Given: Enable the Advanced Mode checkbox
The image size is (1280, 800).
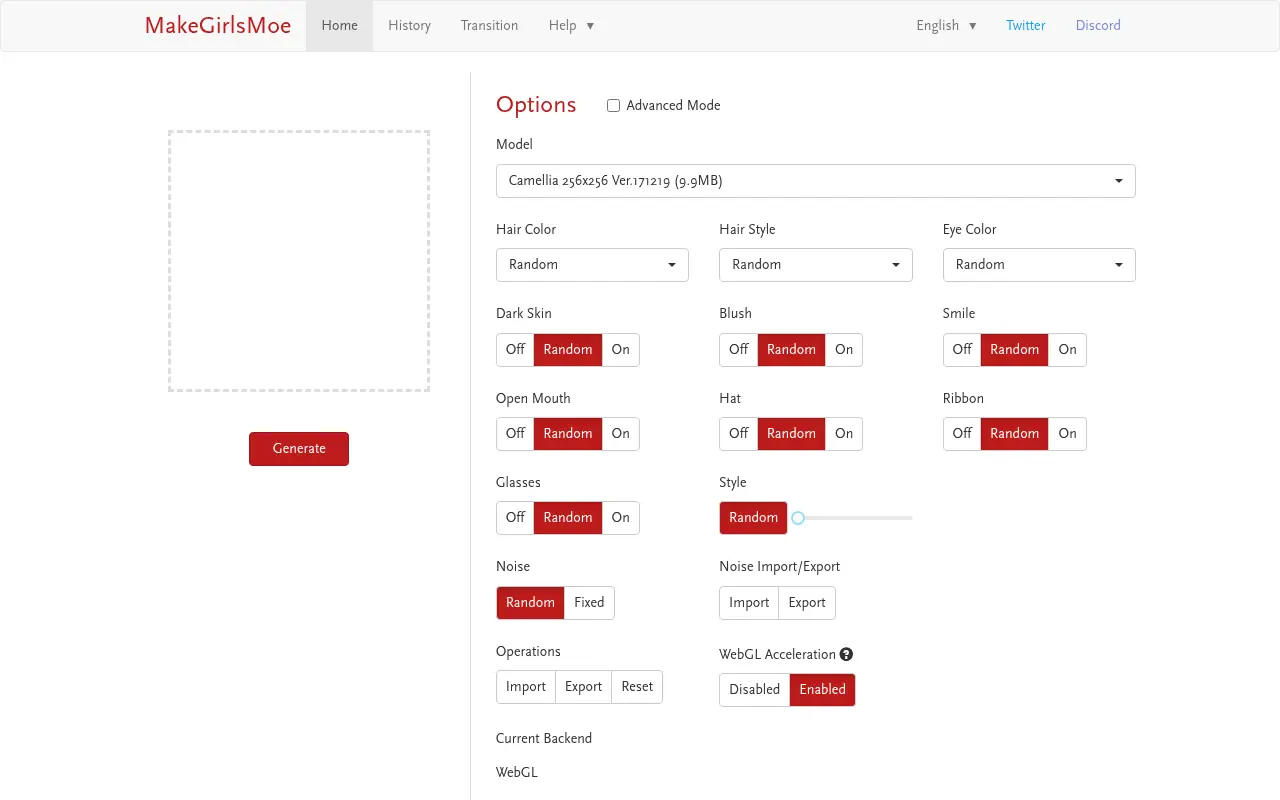Looking at the screenshot, I should click(613, 105).
